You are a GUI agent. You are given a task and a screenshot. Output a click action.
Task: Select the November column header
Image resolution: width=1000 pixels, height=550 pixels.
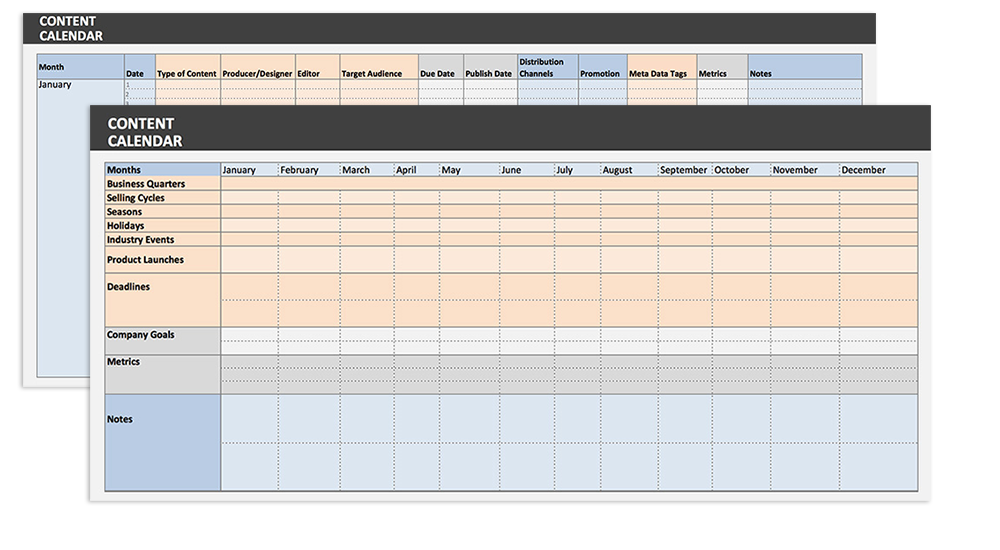pos(805,170)
